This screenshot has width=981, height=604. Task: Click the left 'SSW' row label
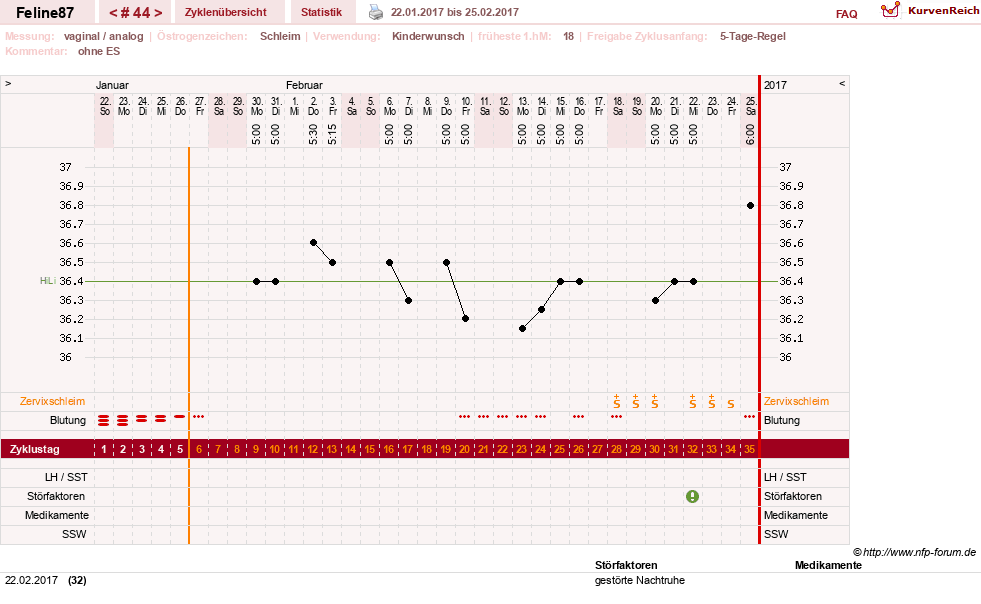[x=74, y=534]
